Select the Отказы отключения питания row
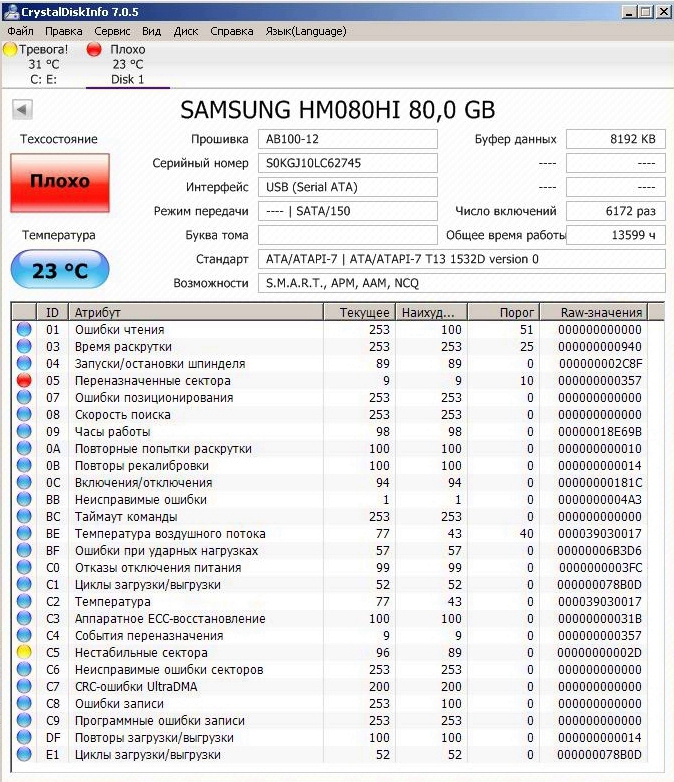 point(329,568)
